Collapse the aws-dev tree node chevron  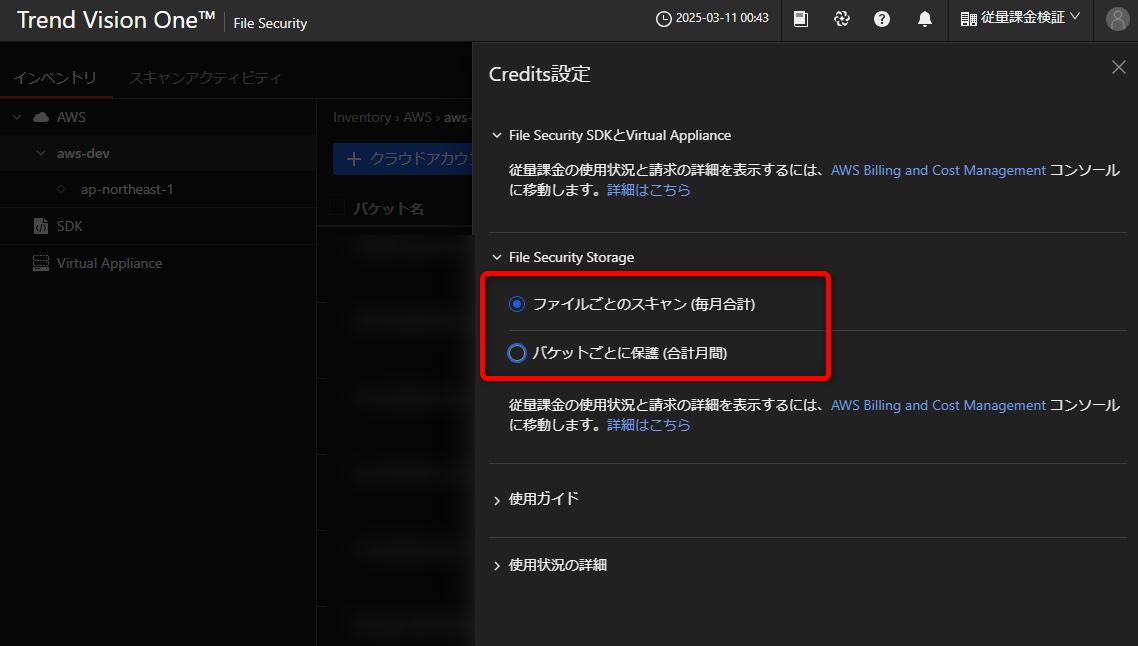41,153
